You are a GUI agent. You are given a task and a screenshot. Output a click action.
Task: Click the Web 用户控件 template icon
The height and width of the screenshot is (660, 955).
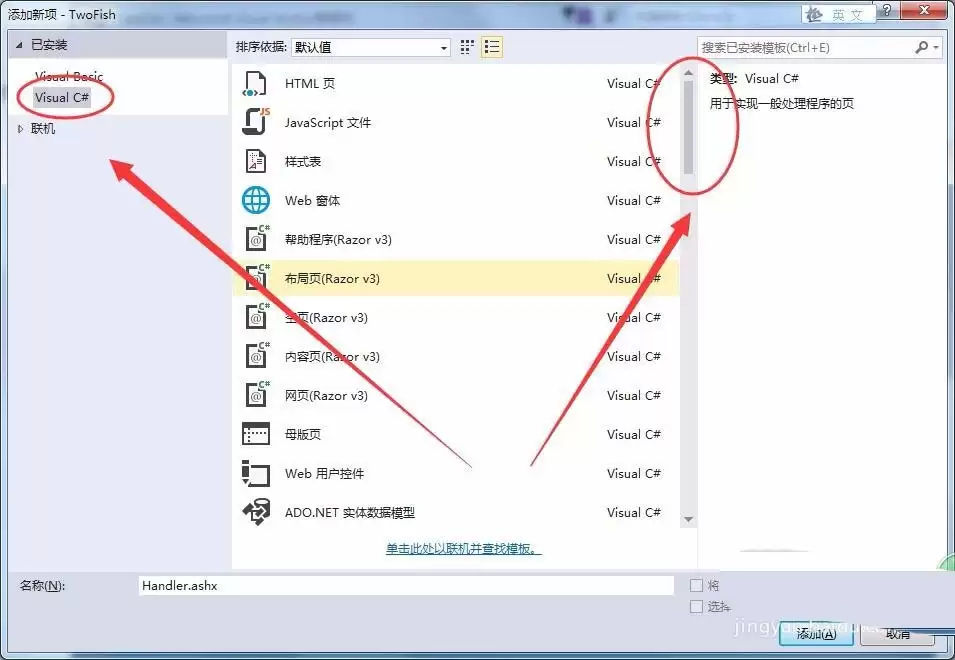[x=257, y=473]
